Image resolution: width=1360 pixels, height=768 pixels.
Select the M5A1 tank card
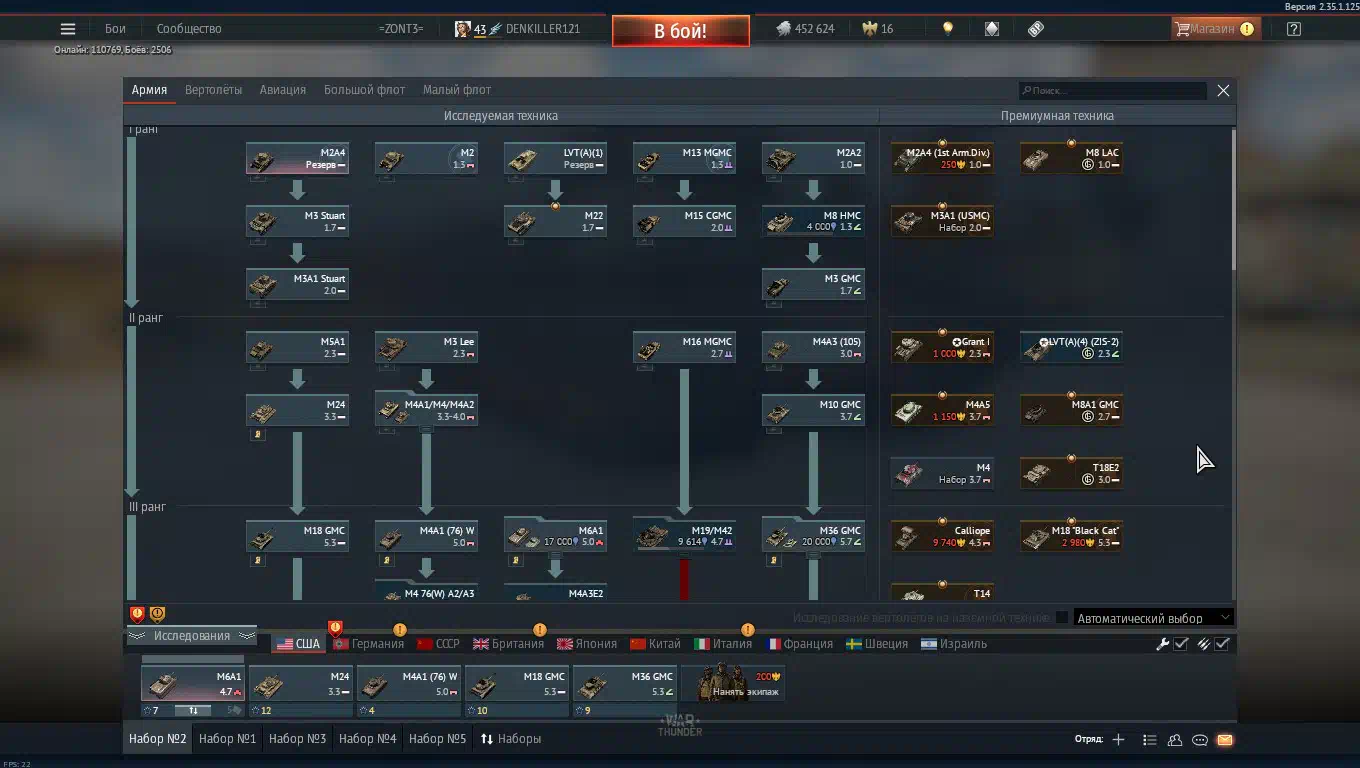[297, 347]
